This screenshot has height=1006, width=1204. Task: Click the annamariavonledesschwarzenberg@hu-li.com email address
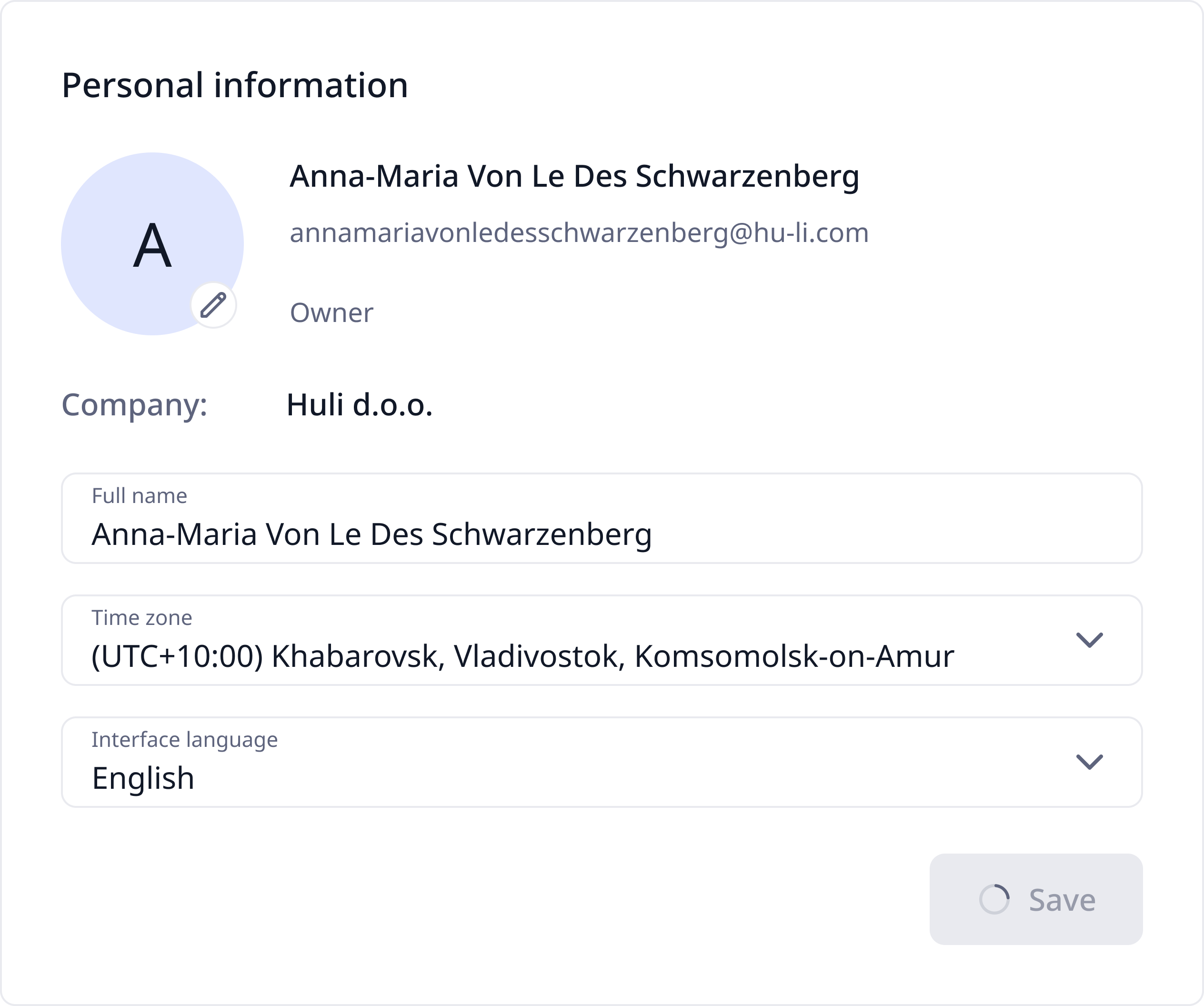579,233
